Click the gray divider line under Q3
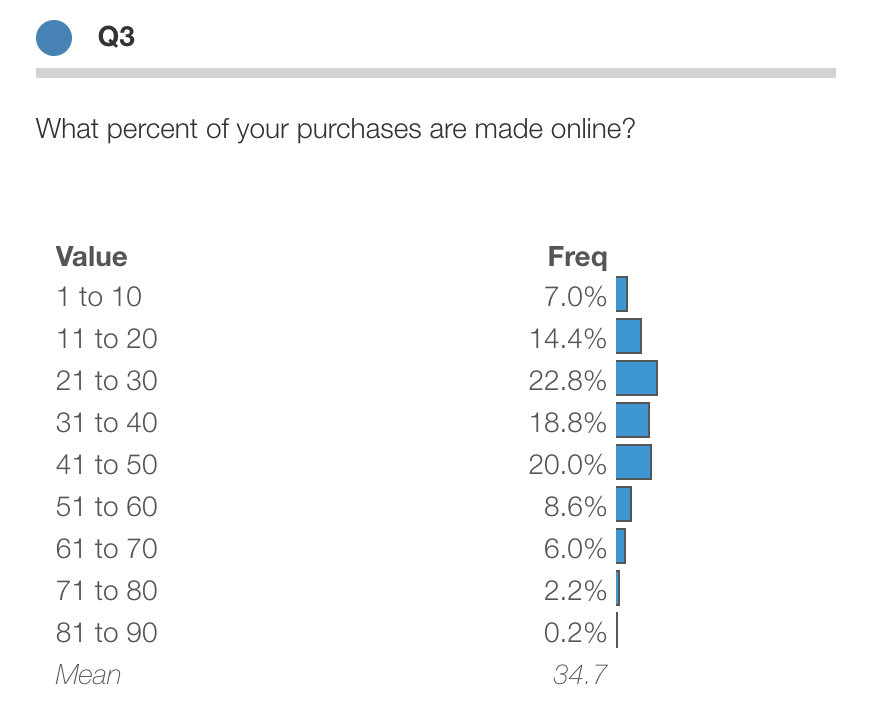Screen dimensions: 874x712 [x=436, y=73]
